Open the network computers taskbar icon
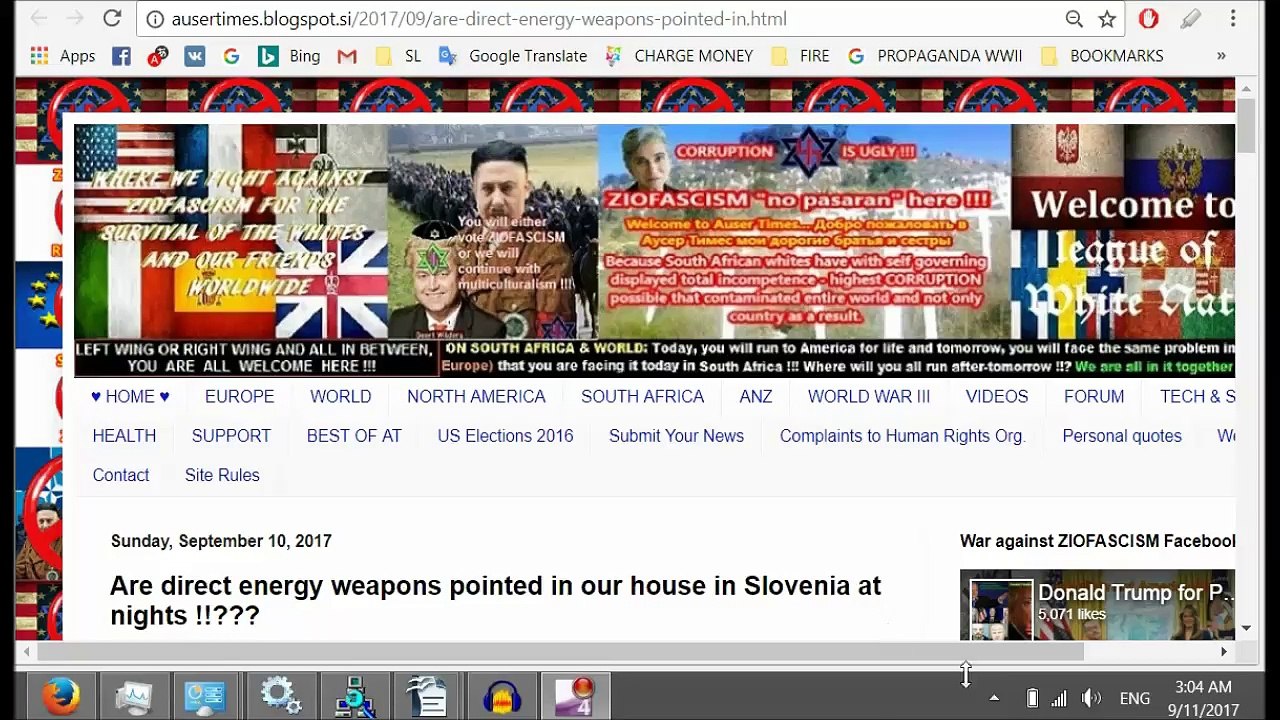The image size is (1280, 720). (x=355, y=697)
